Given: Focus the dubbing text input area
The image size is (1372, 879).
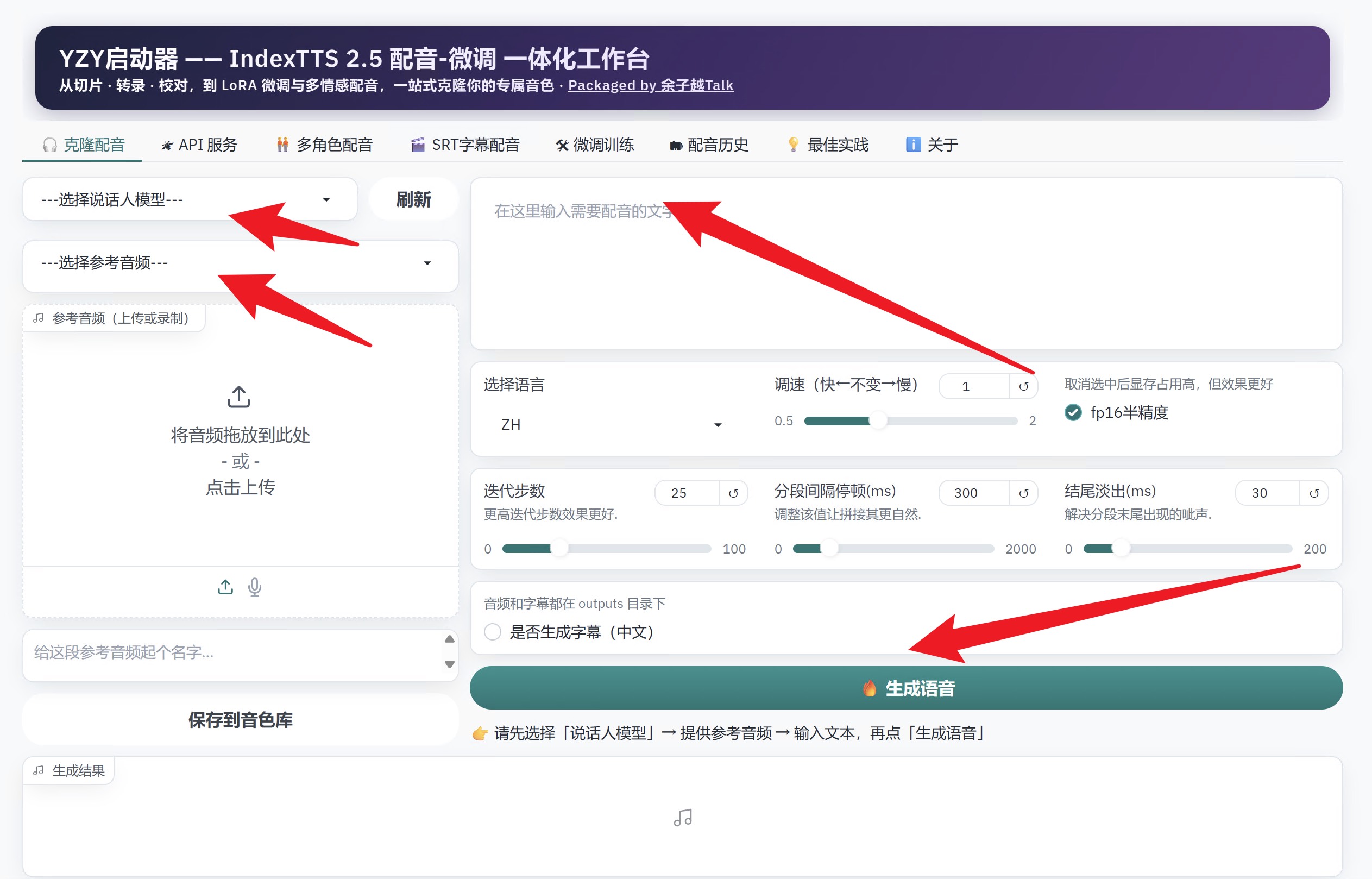Looking at the screenshot, I should pyautogui.click(x=906, y=263).
